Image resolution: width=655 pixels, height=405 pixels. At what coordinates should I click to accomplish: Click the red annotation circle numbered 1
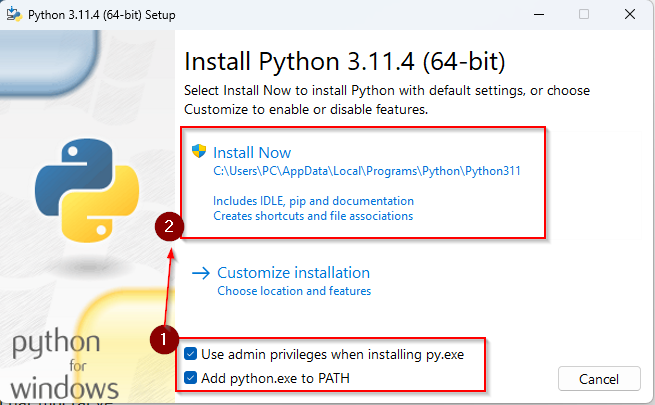click(163, 340)
